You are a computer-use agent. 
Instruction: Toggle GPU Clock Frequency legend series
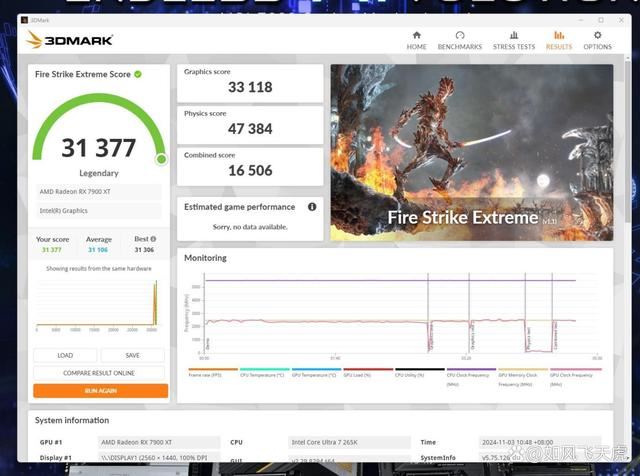coord(575,377)
